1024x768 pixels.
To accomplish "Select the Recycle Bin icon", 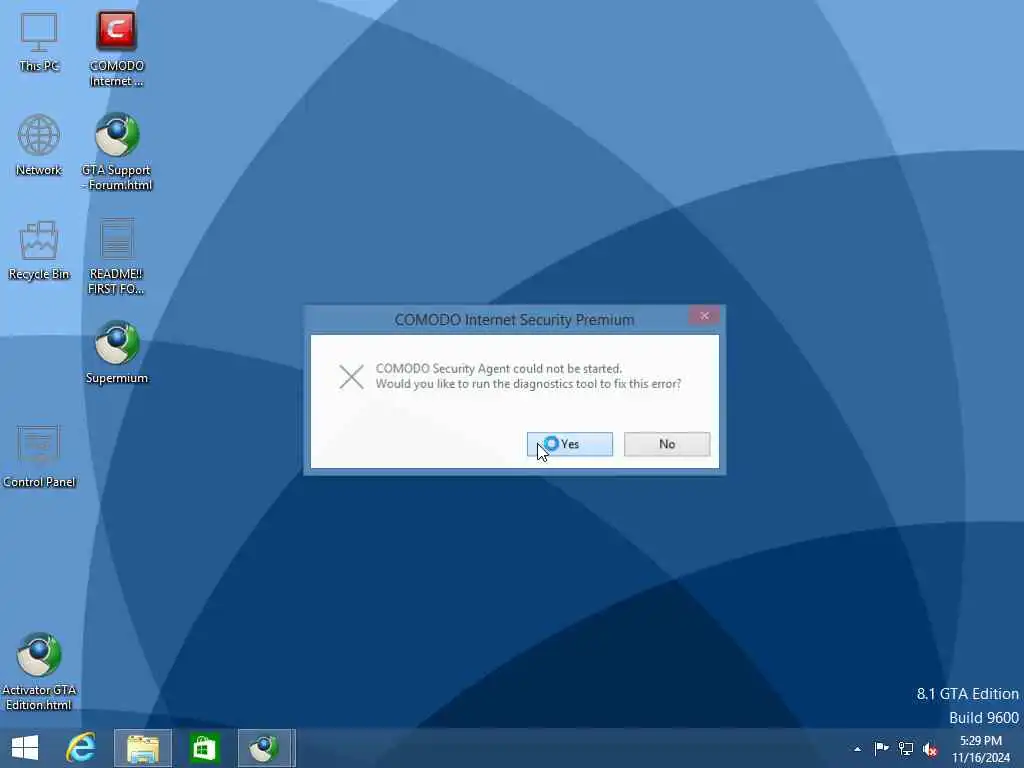I will click(39, 251).
